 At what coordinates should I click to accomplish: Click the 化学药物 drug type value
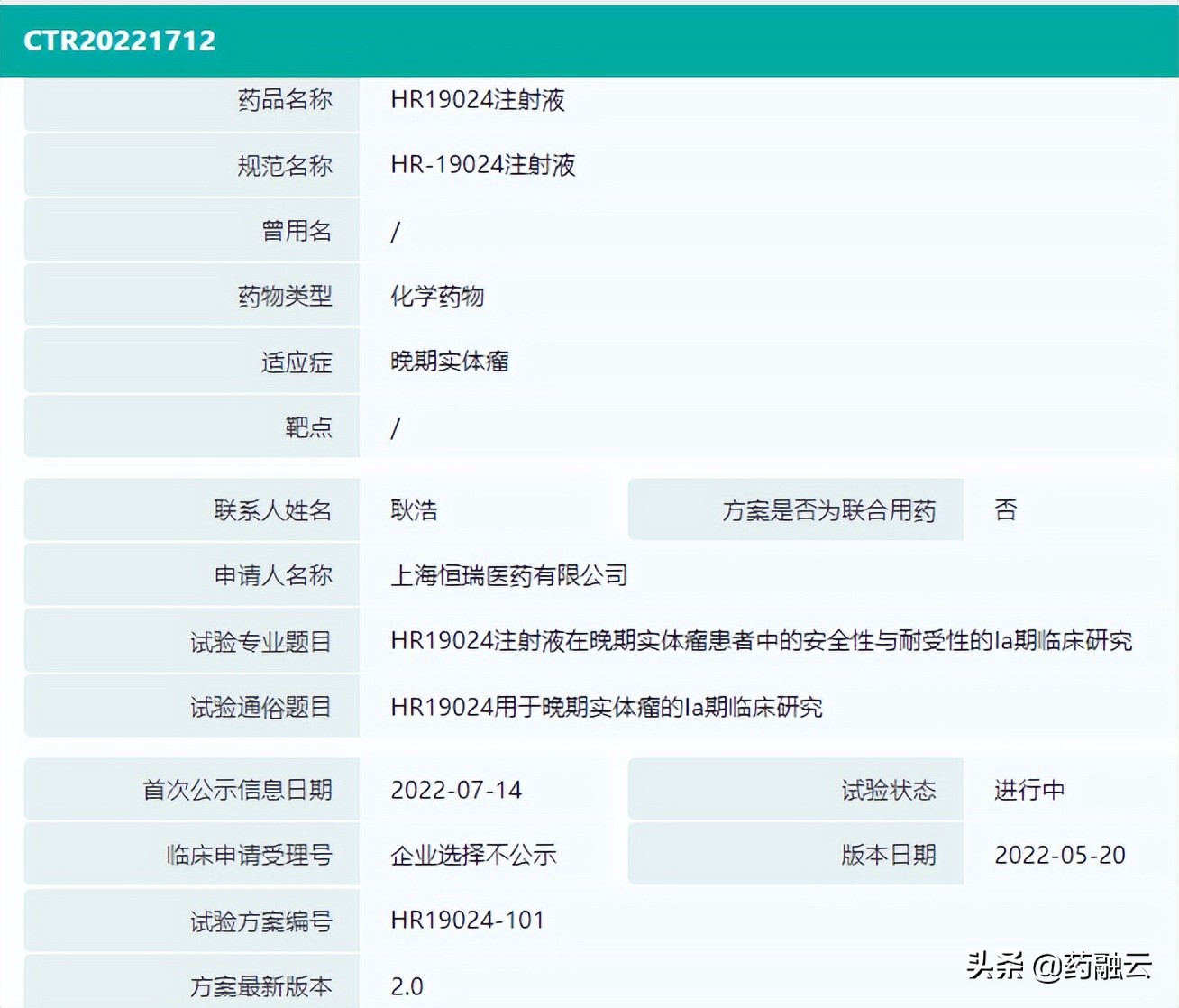437,297
